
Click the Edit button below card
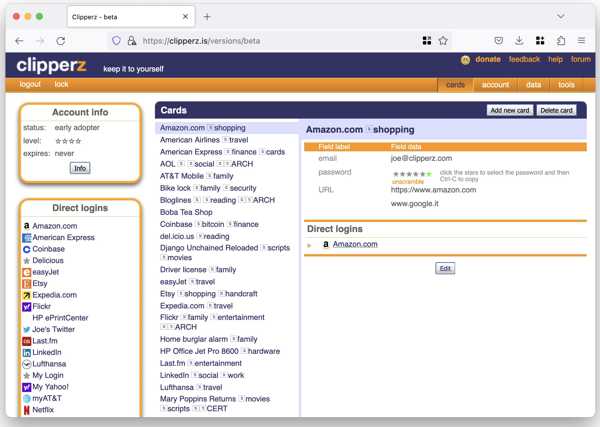[x=445, y=268]
